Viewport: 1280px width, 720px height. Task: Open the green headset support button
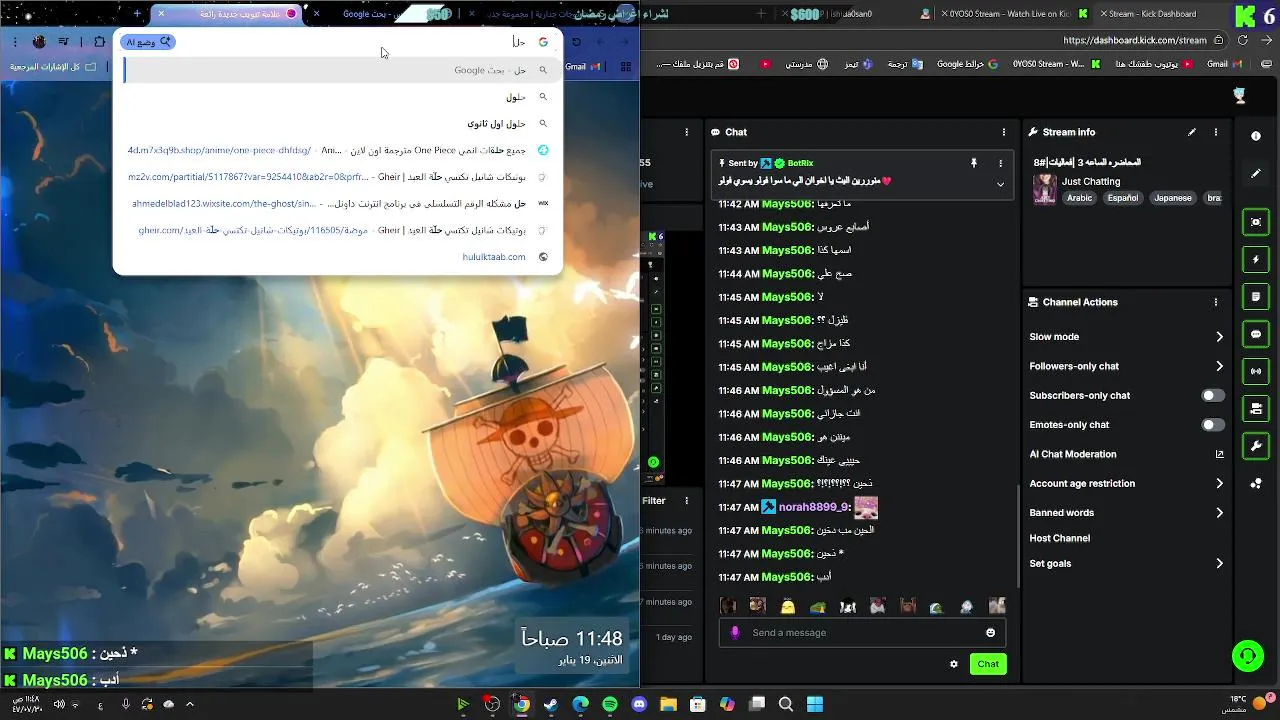click(1247, 656)
